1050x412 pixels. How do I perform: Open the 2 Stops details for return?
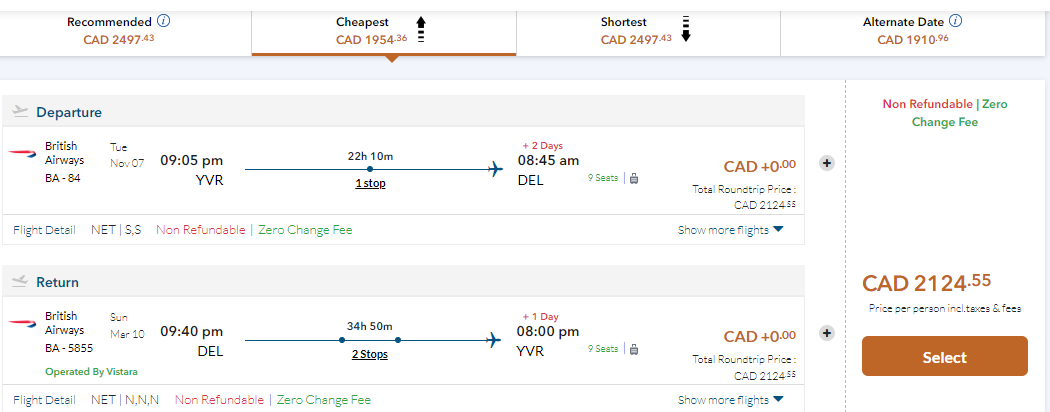pos(370,354)
